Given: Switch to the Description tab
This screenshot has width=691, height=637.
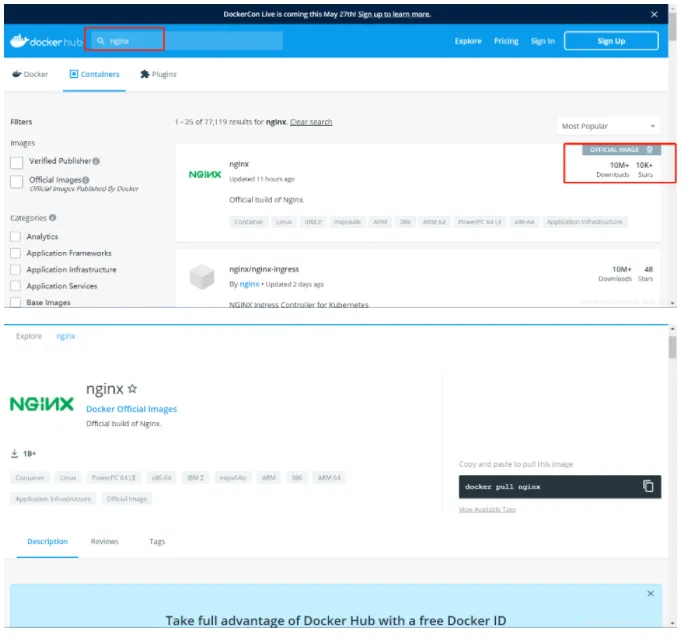Looking at the screenshot, I should pos(48,541).
